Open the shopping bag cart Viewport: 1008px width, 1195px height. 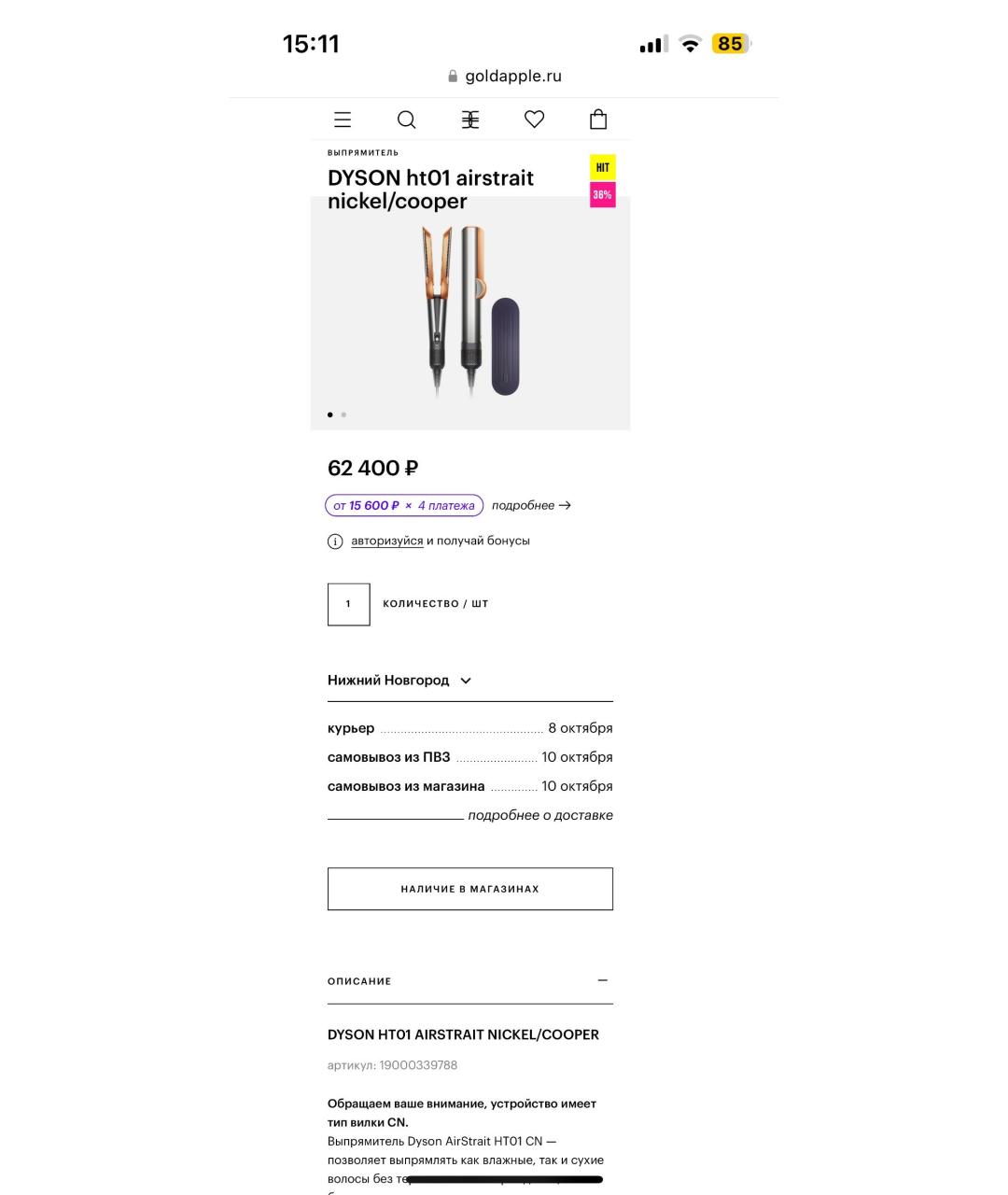coord(598,119)
